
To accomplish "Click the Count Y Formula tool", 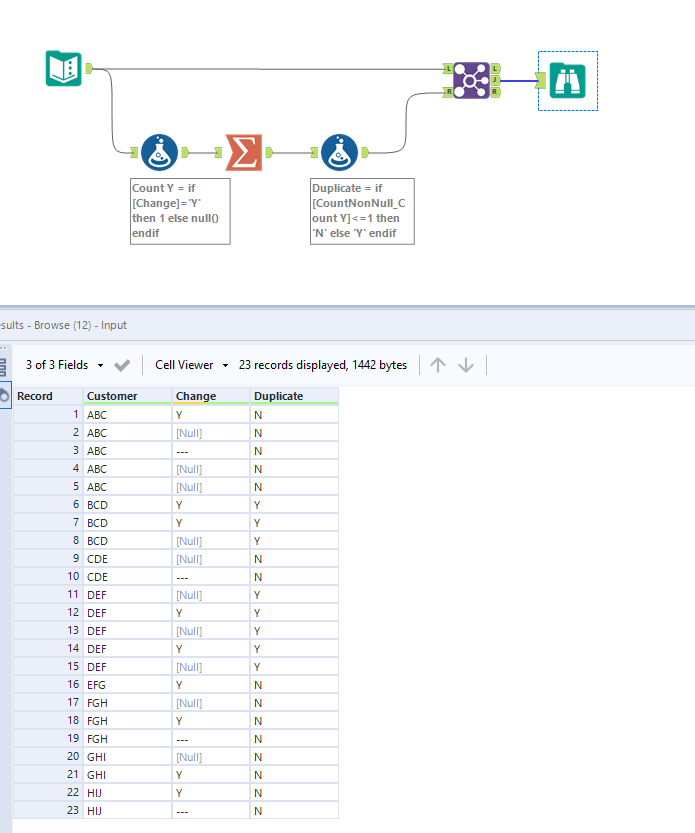I will tap(158, 153).
